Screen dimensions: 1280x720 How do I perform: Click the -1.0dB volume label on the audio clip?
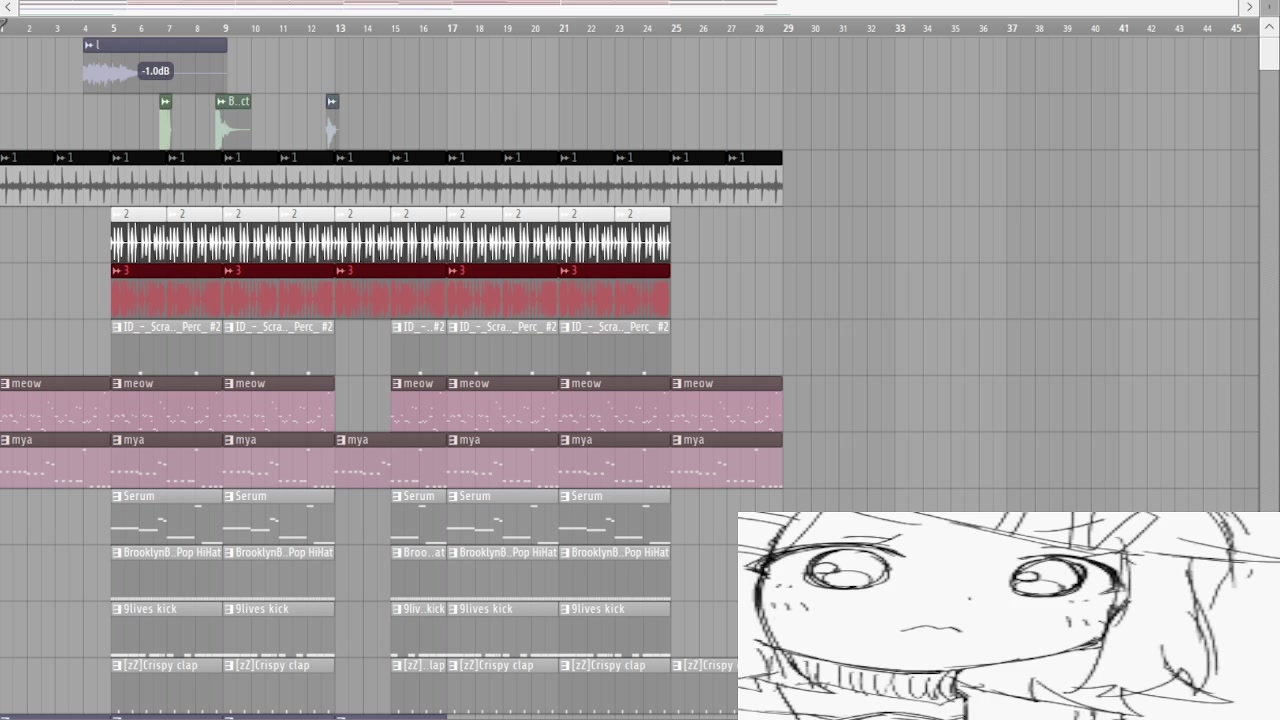pos(155,71)
